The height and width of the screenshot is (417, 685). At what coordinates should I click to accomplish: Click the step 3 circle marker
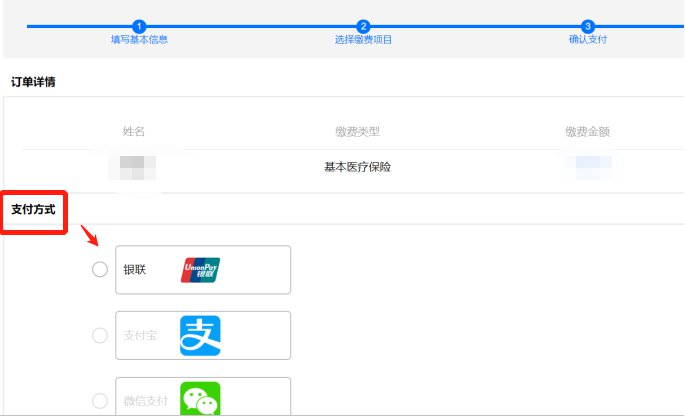[588, 26]
